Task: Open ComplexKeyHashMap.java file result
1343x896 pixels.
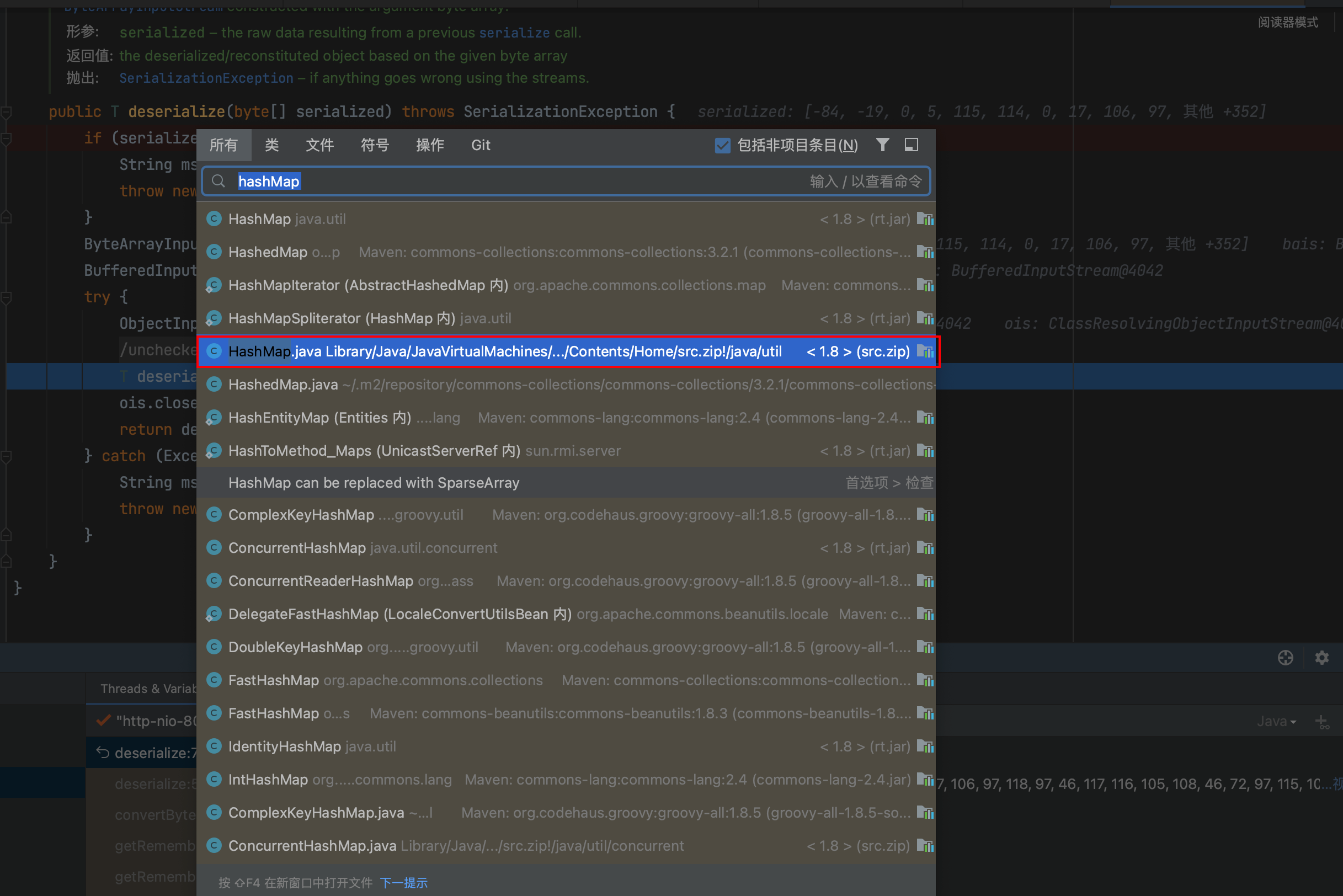Action: click(566, 813)
